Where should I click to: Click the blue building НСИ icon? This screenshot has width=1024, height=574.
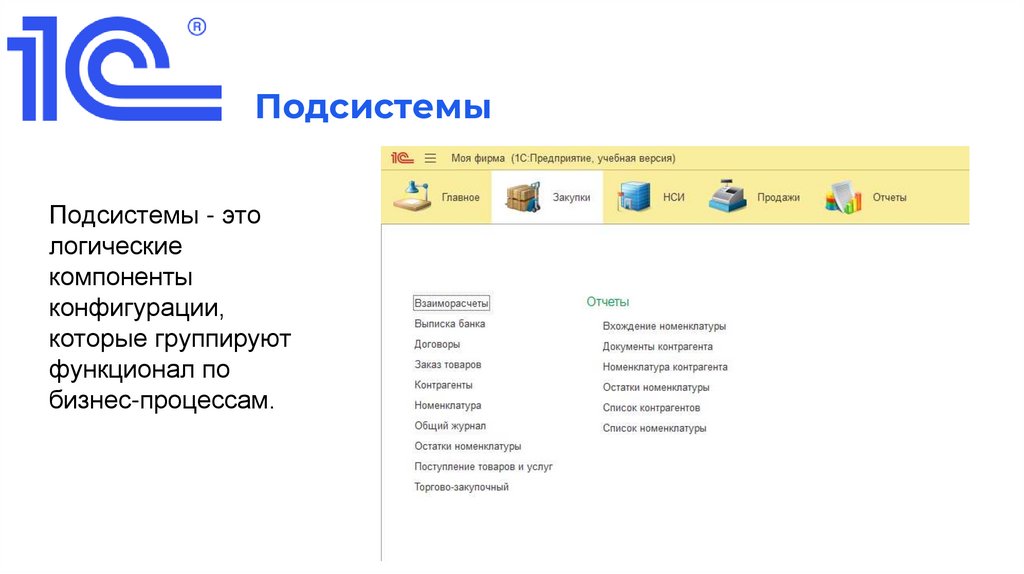pyautogui.click(x=634, y=197)
